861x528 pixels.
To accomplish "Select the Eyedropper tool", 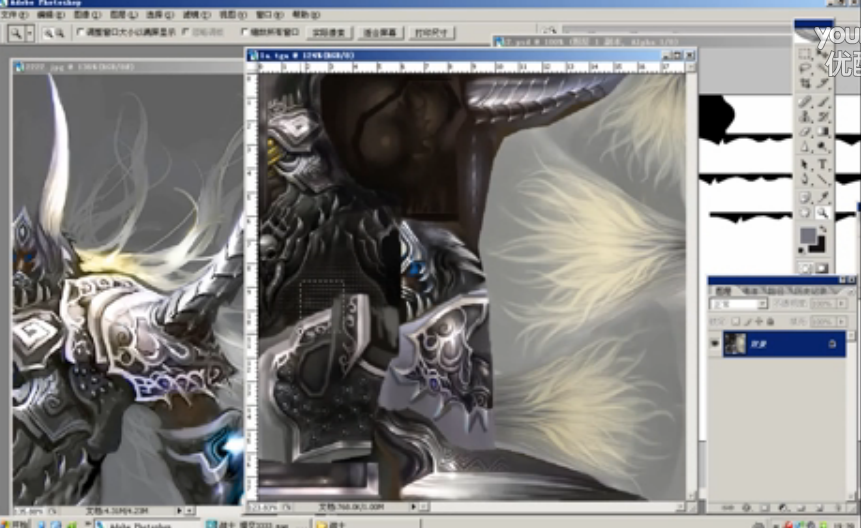I will tap(822, 197).
